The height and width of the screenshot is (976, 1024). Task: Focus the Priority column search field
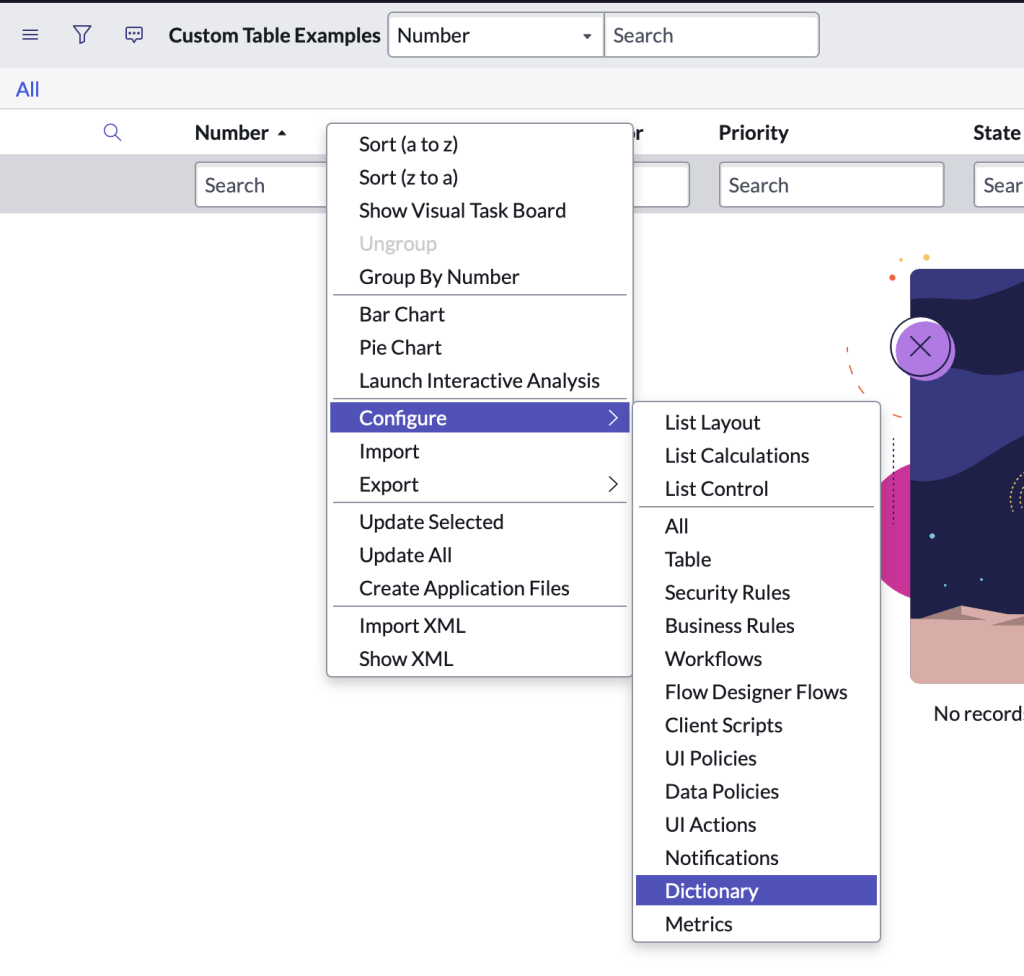coord(831,185)
